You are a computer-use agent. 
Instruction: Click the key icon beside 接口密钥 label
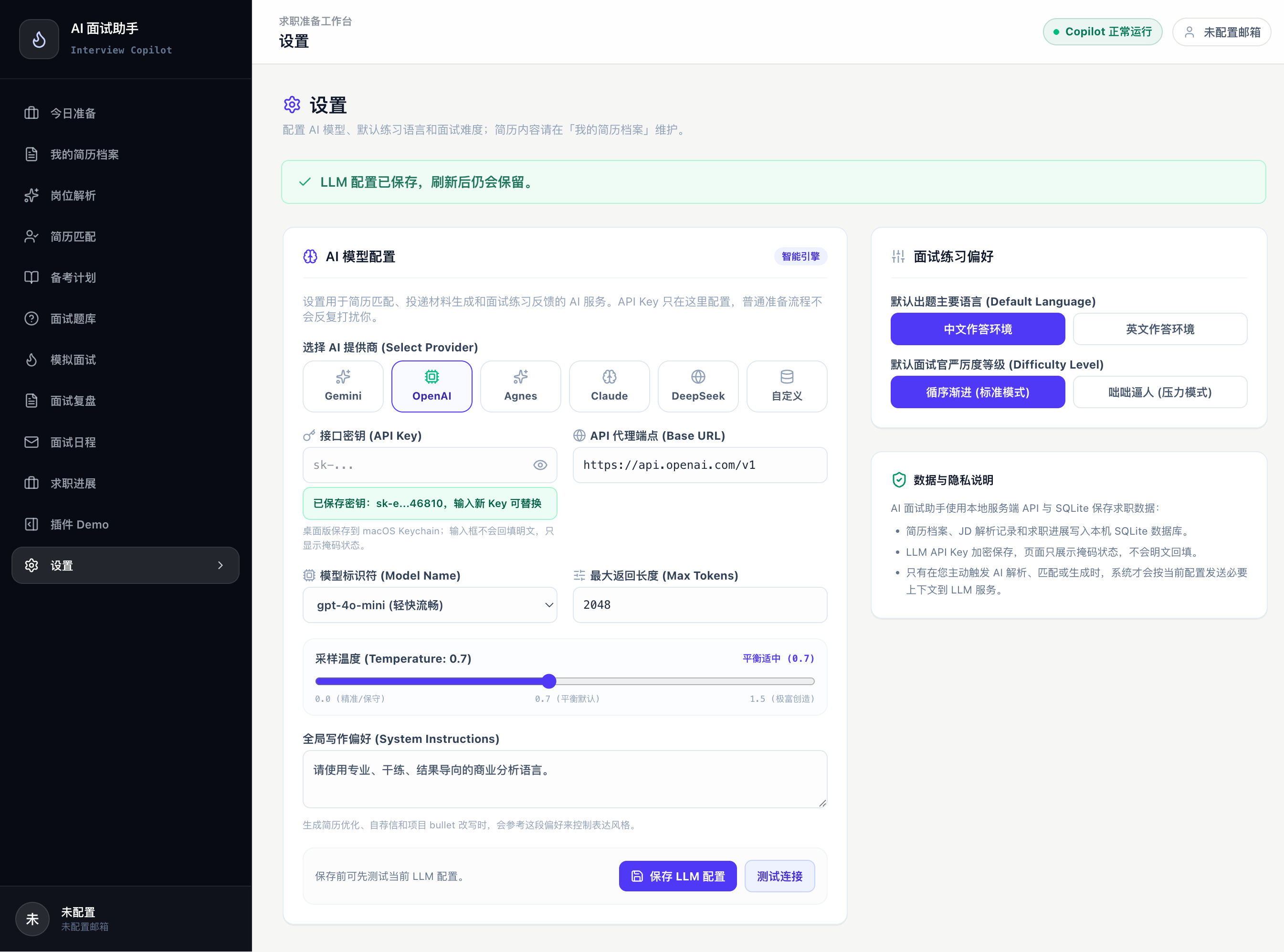pos(309,436)
